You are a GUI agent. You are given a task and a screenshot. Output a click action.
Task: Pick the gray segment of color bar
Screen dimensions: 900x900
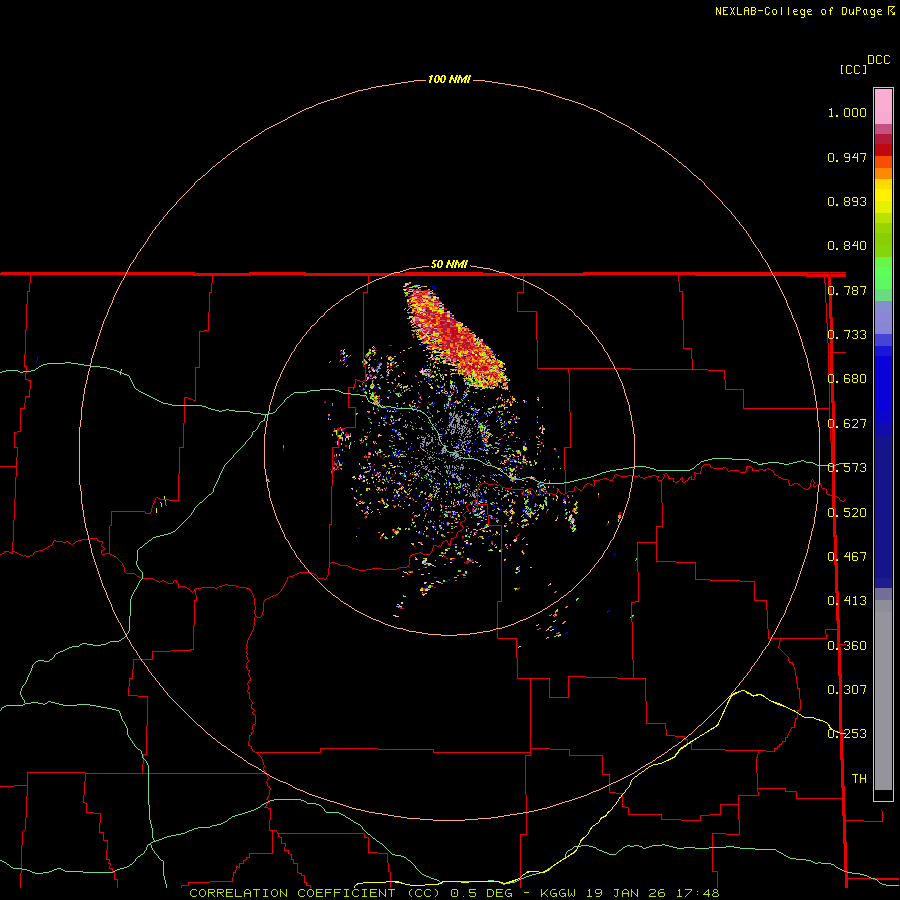[x=883, y=695]
